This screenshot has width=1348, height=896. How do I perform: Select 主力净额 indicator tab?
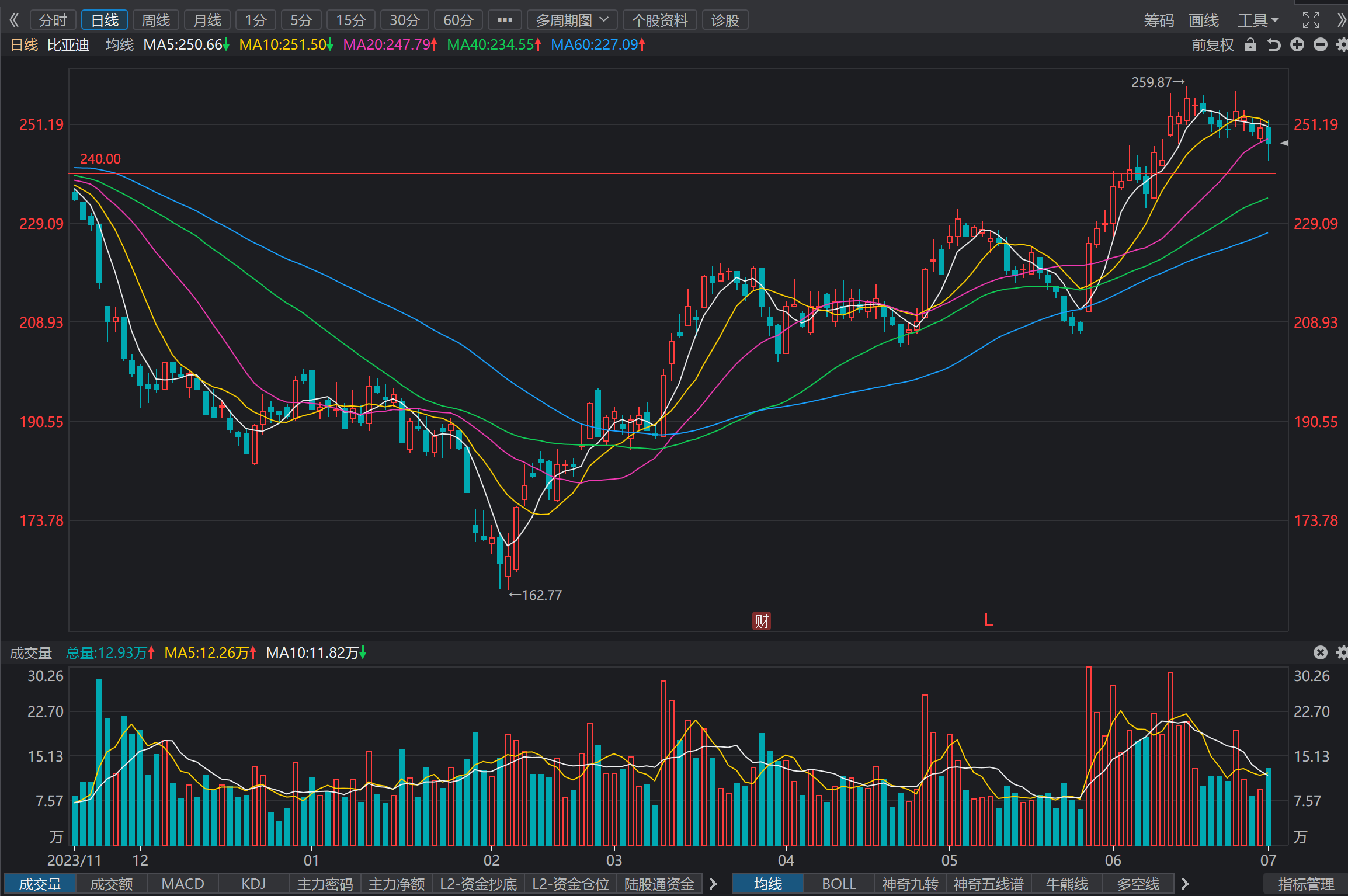point(397,884)
